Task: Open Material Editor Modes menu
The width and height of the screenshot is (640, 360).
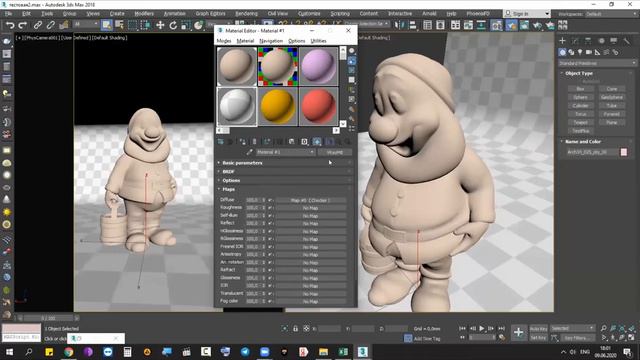Action: (224, 41)
